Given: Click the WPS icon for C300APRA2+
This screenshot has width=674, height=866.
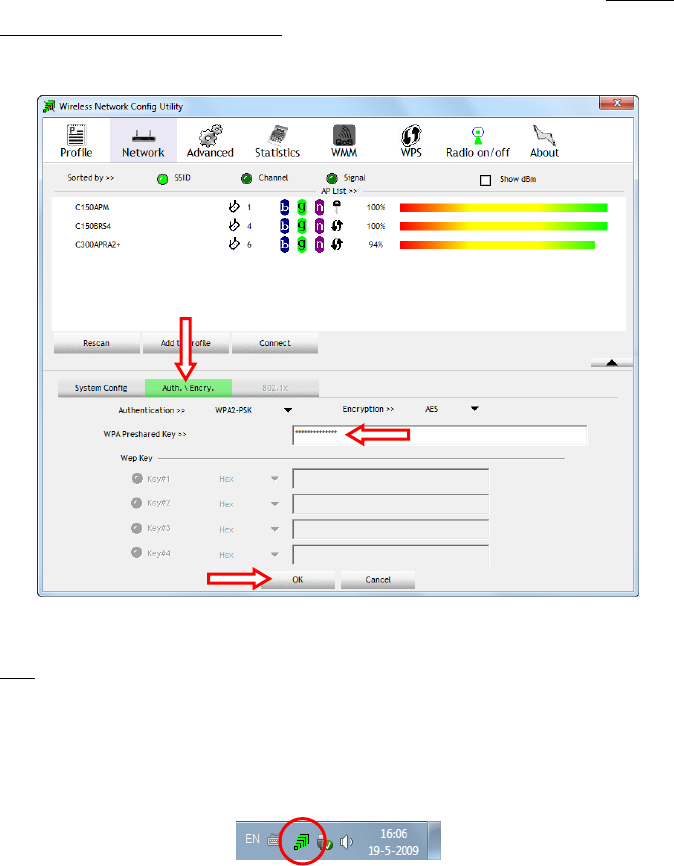Looking at the screenshot, I should [x=337, y=244].
